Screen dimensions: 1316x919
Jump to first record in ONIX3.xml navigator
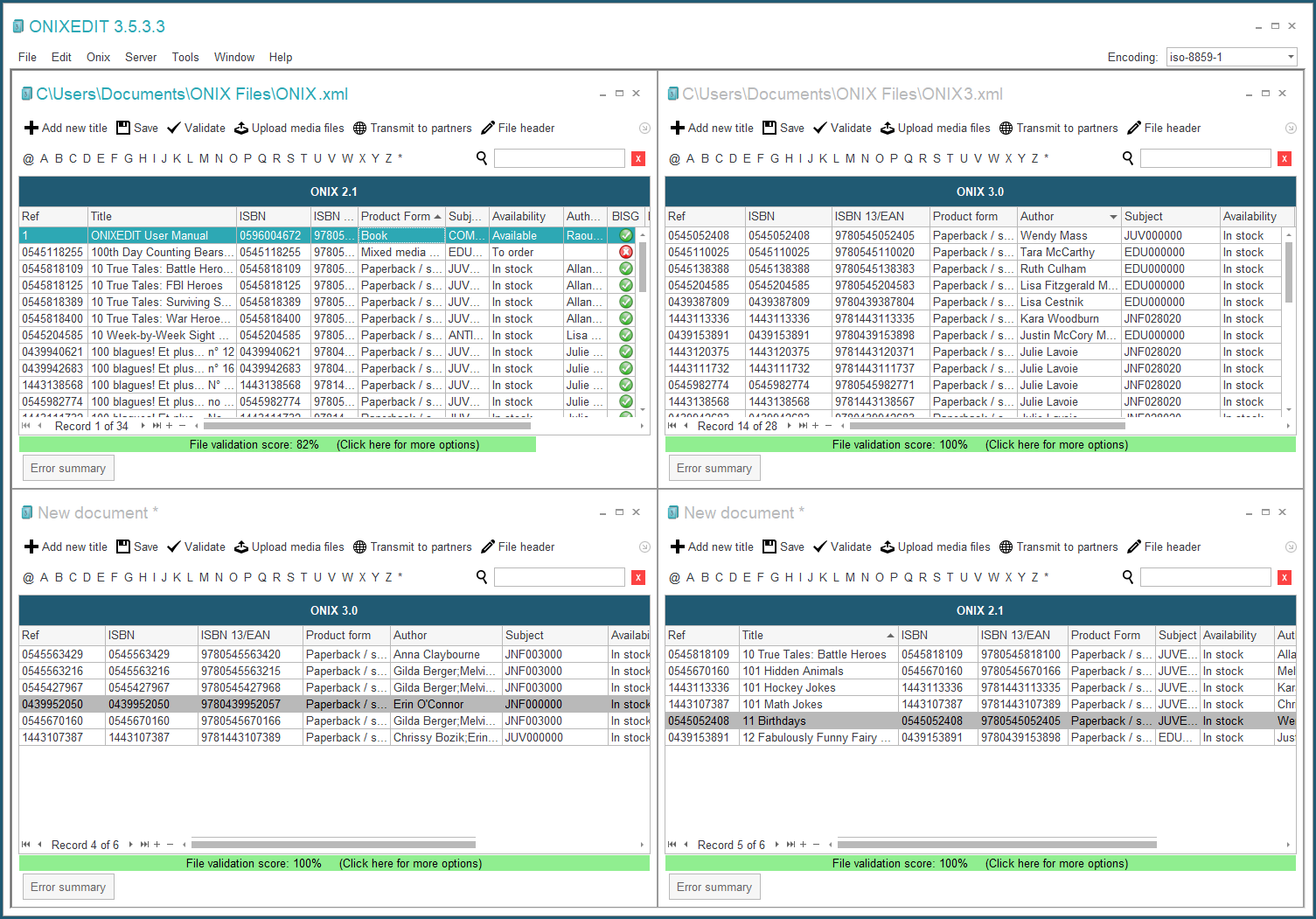click(x=672, y=426)
